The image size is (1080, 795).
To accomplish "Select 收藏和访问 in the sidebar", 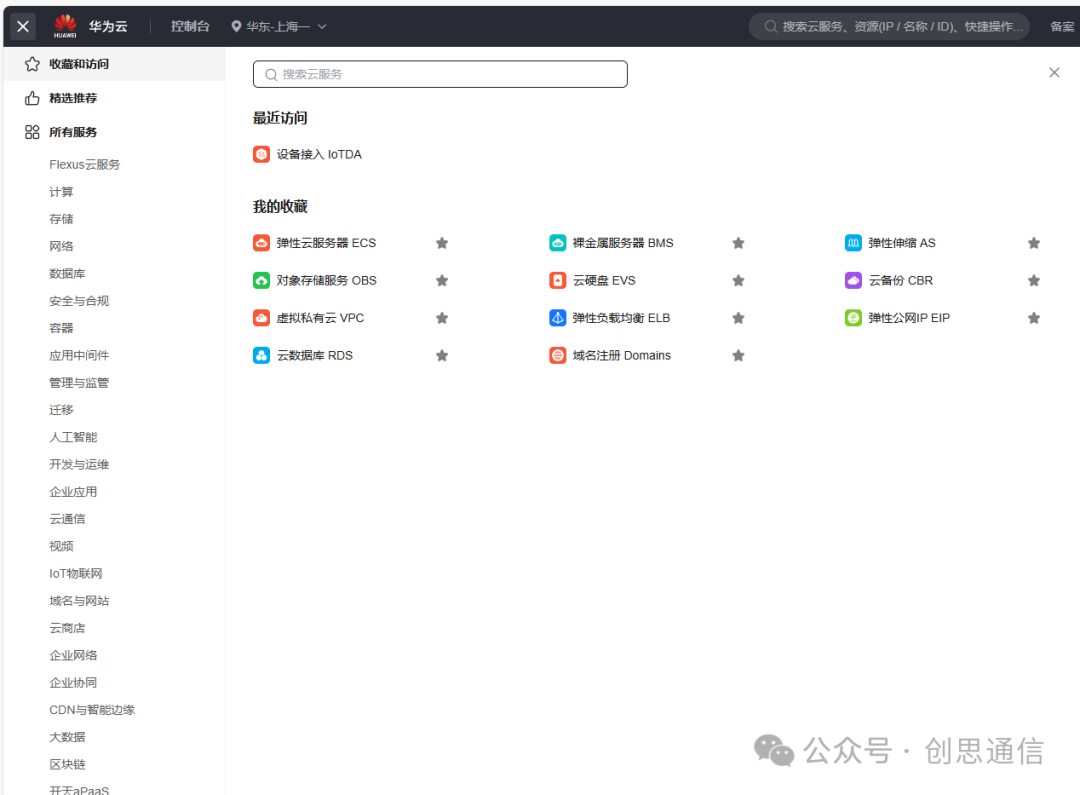I will coord(78,64).
